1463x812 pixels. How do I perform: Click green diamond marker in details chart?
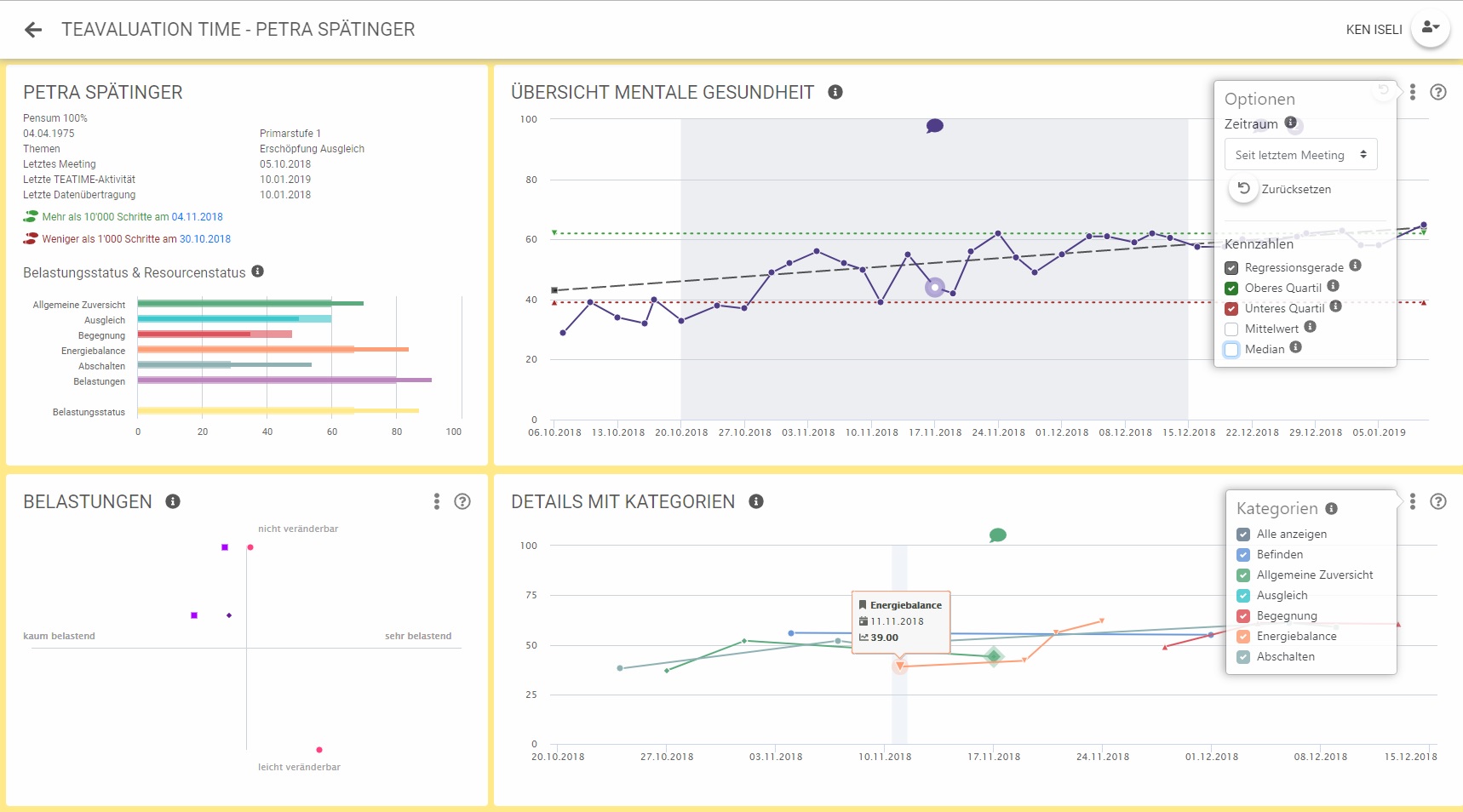994,656
